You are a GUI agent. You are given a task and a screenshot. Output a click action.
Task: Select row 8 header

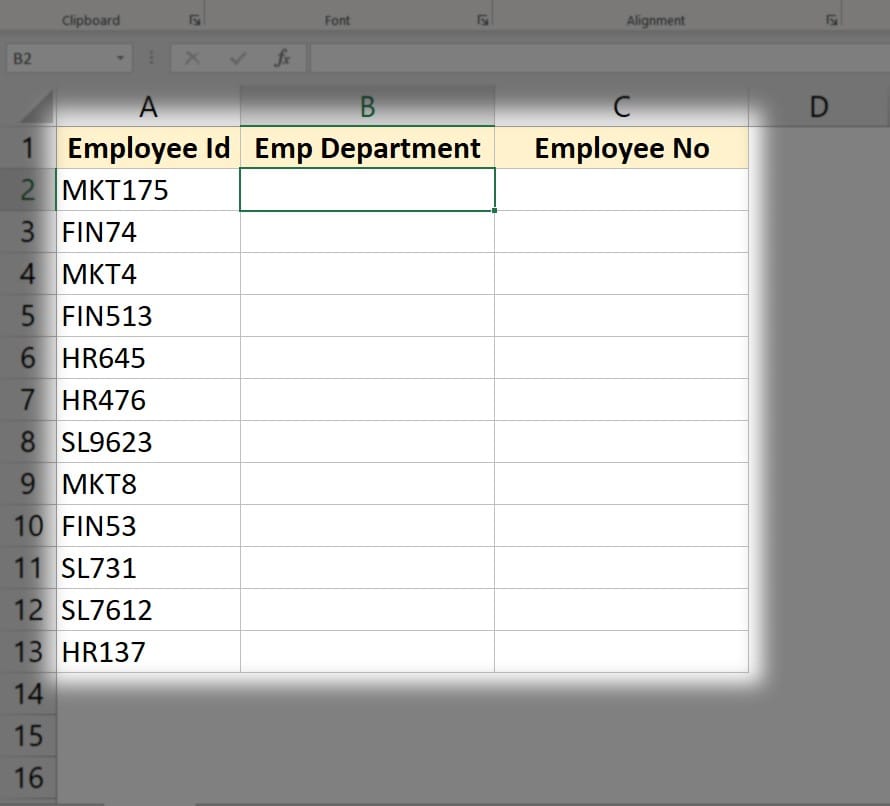click(28, 442)
